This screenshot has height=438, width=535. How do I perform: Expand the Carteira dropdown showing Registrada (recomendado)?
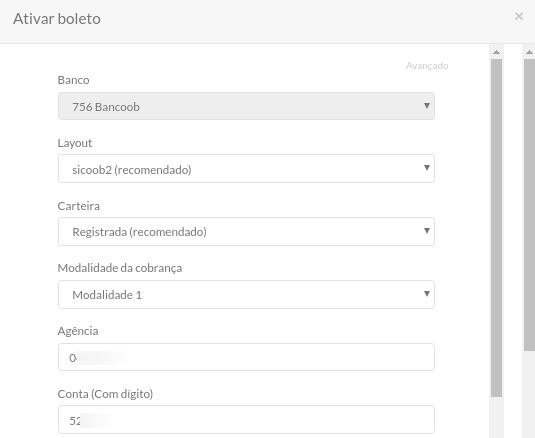click(x=246, y=231)
